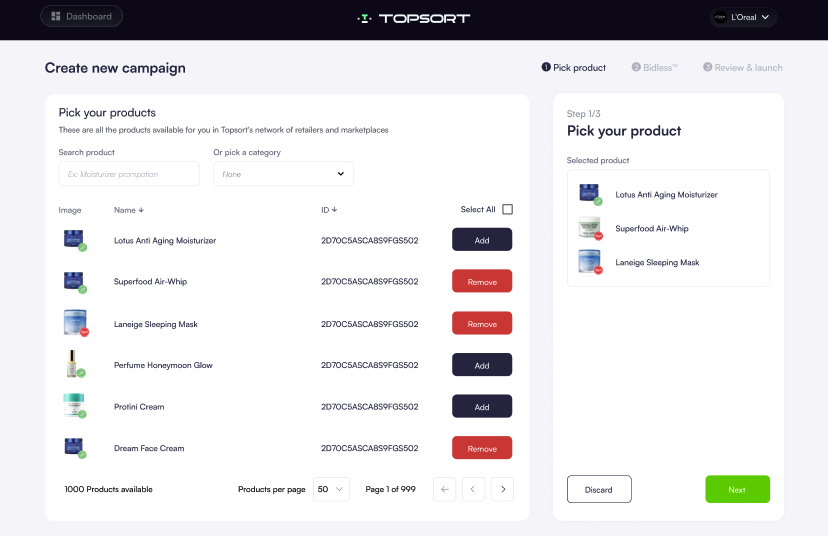
Task: Open the category picker dropdown
Action: click(283, 174)
